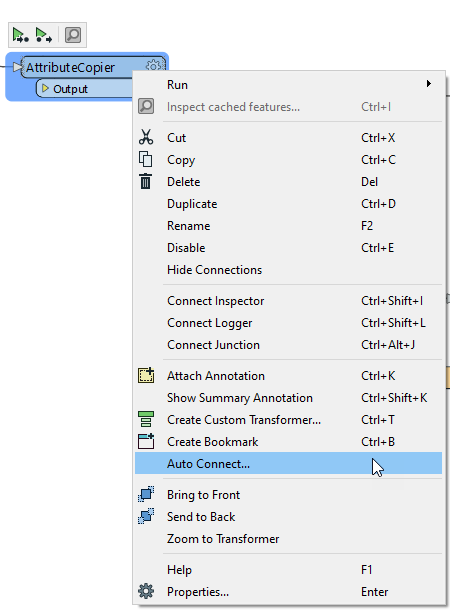
Task: Select Attach Annotation
Action: [288, 376]
